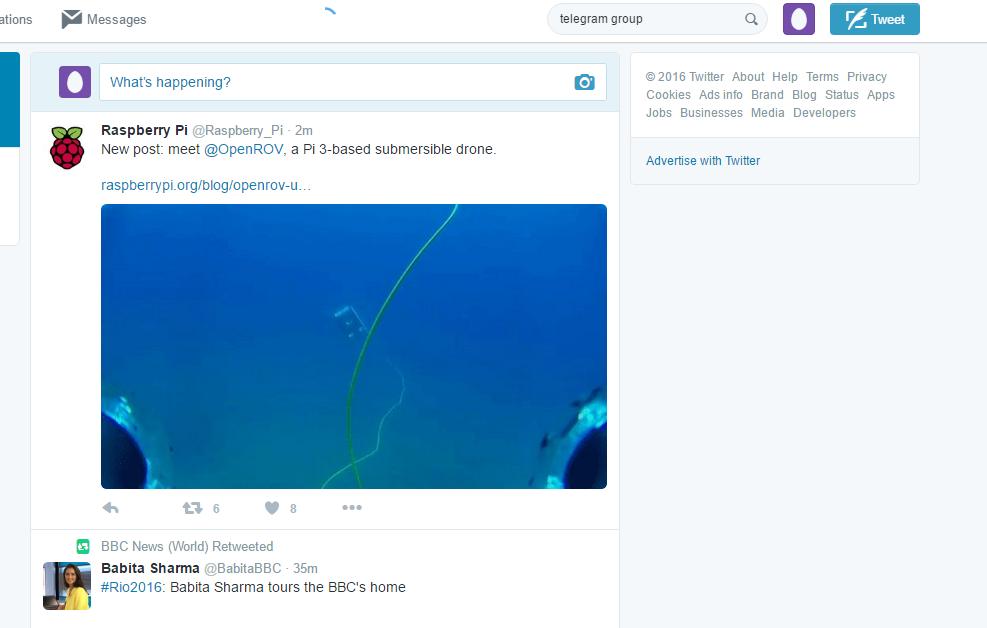Click the Raspberry Pi logo avatar
Screen dimensions: 987x628
(x=67, y=147)
